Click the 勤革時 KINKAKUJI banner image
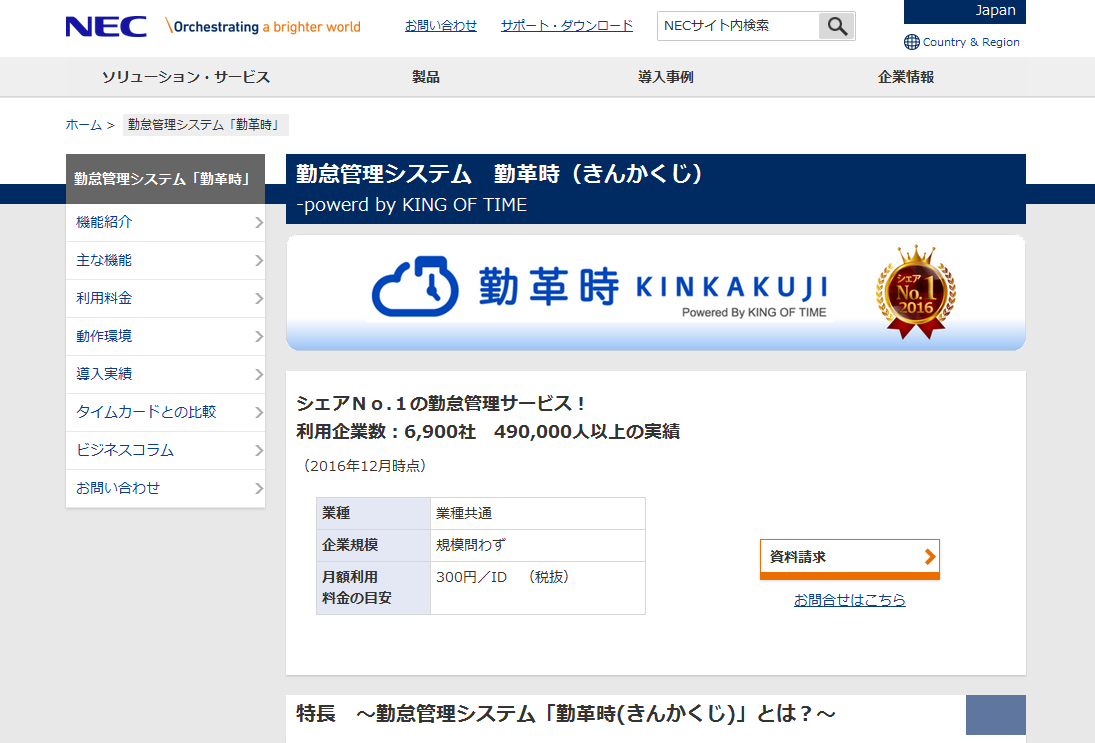Screen dimensions: 1095x743 [656, 293]
